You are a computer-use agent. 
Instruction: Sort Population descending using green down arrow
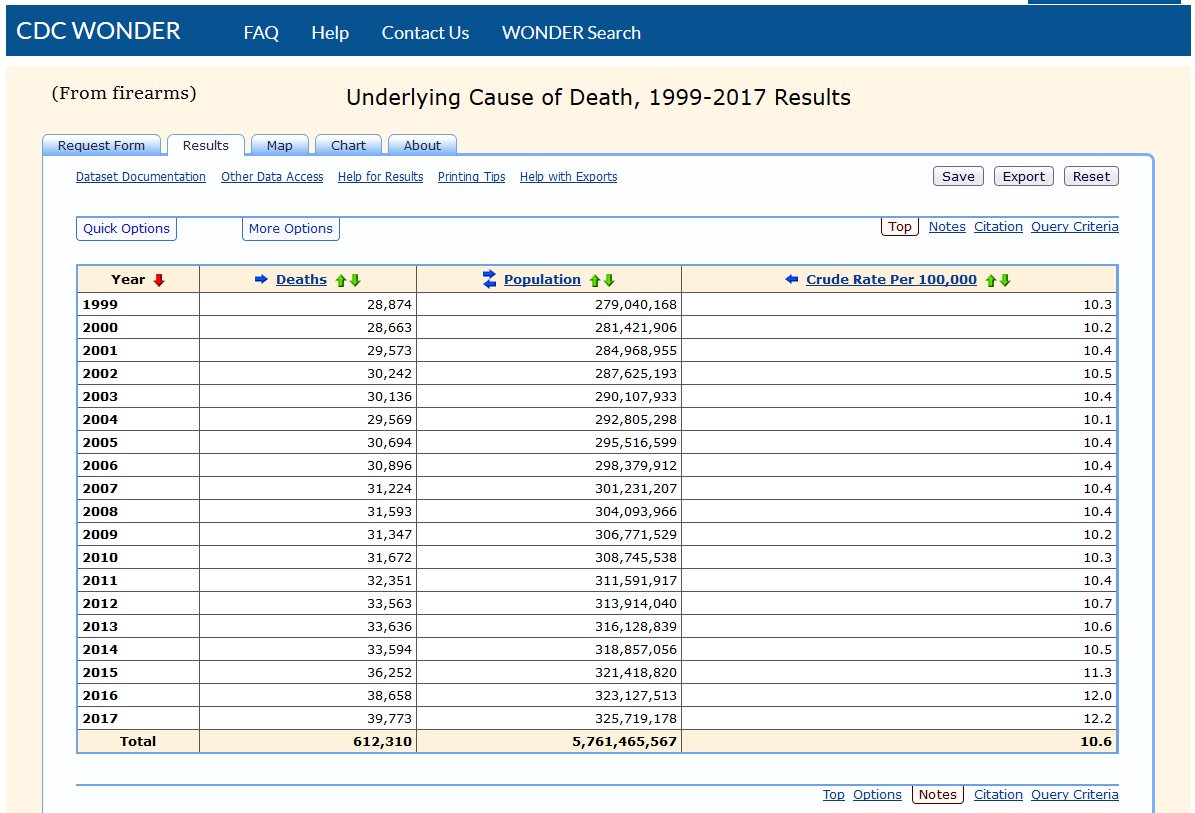point(609,280)
